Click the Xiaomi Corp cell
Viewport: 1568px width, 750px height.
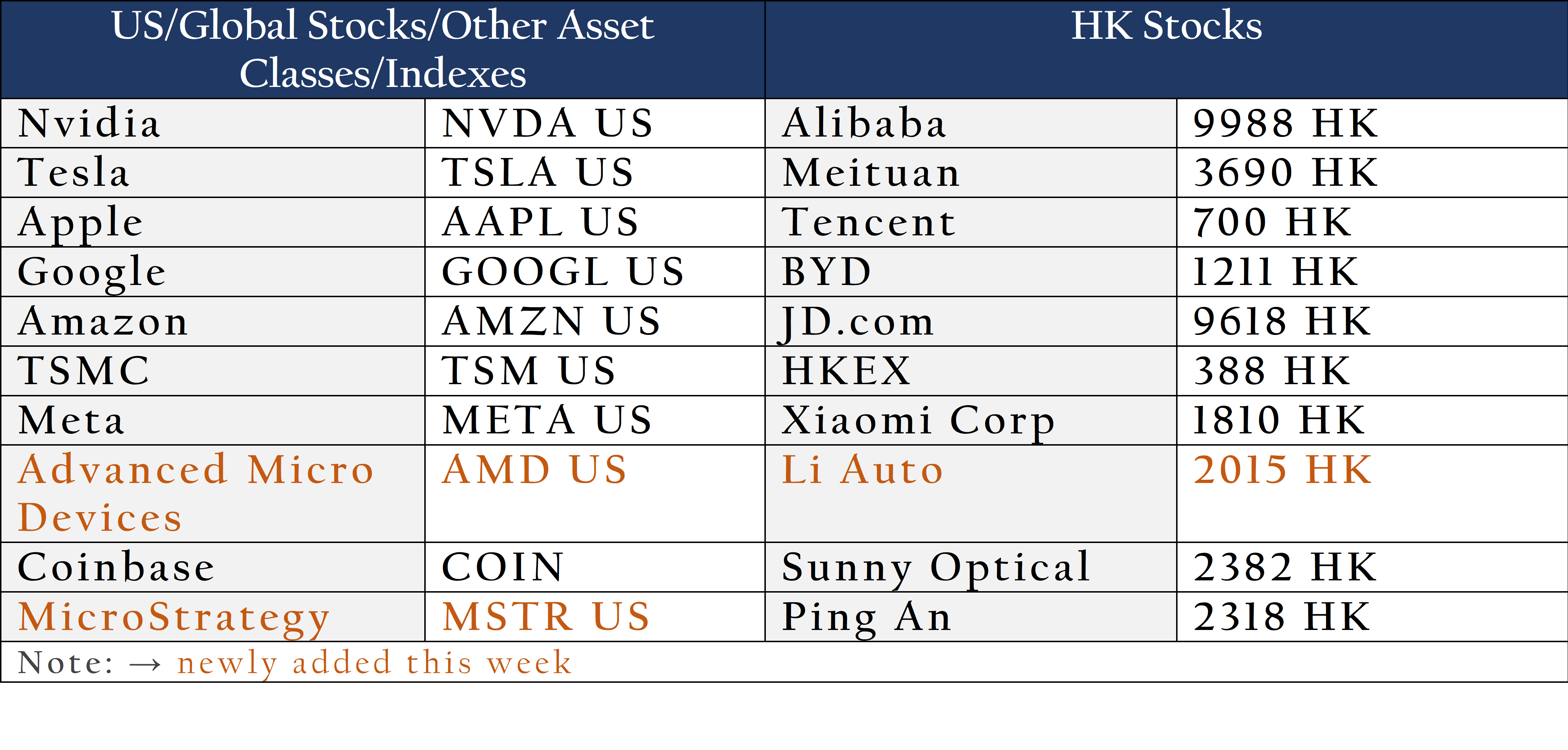918,420
